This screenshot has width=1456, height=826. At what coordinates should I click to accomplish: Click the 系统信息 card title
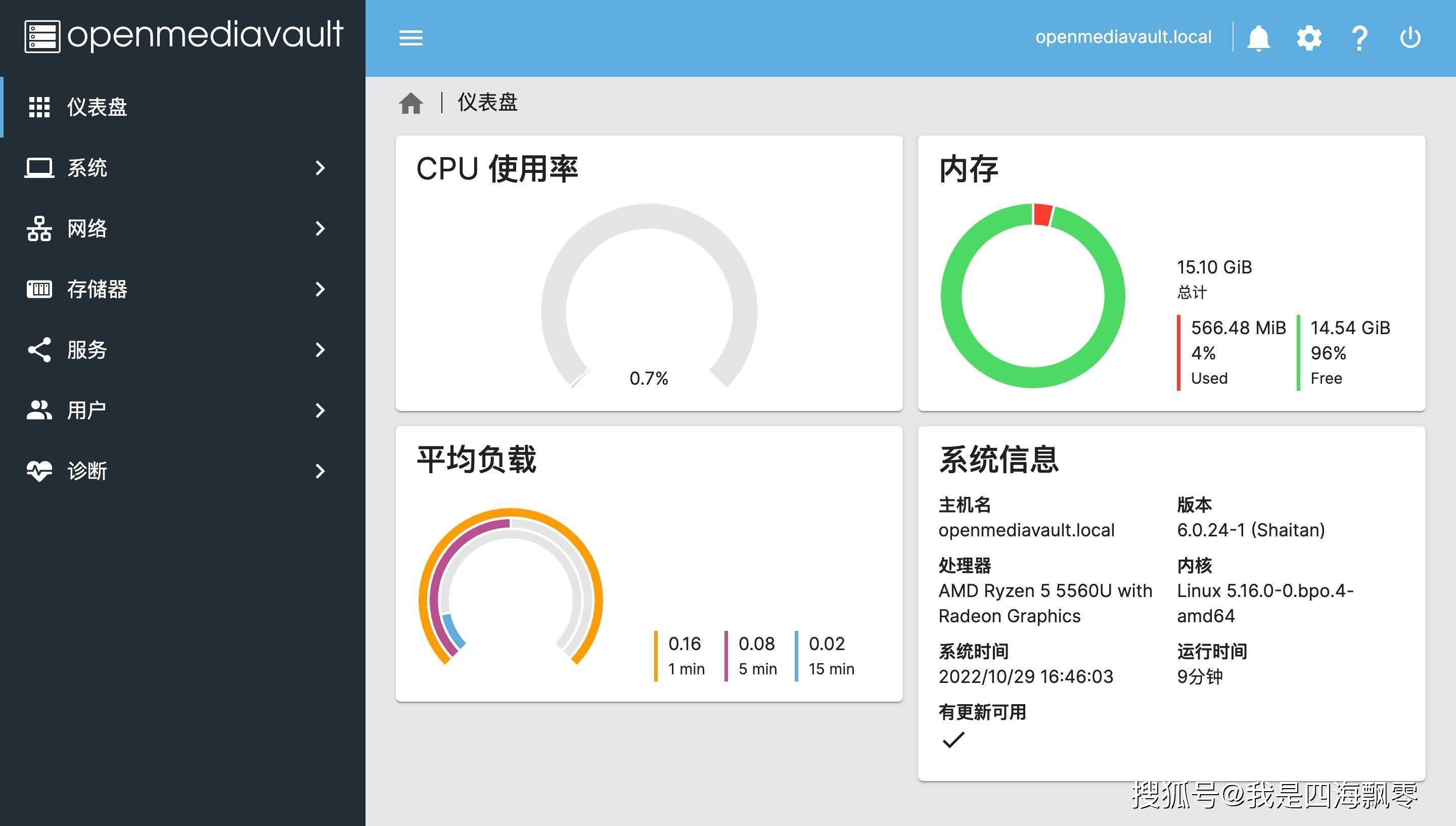999,460
